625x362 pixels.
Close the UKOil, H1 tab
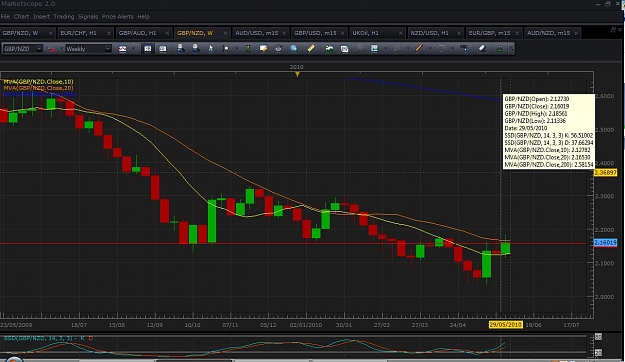point(401,33)
